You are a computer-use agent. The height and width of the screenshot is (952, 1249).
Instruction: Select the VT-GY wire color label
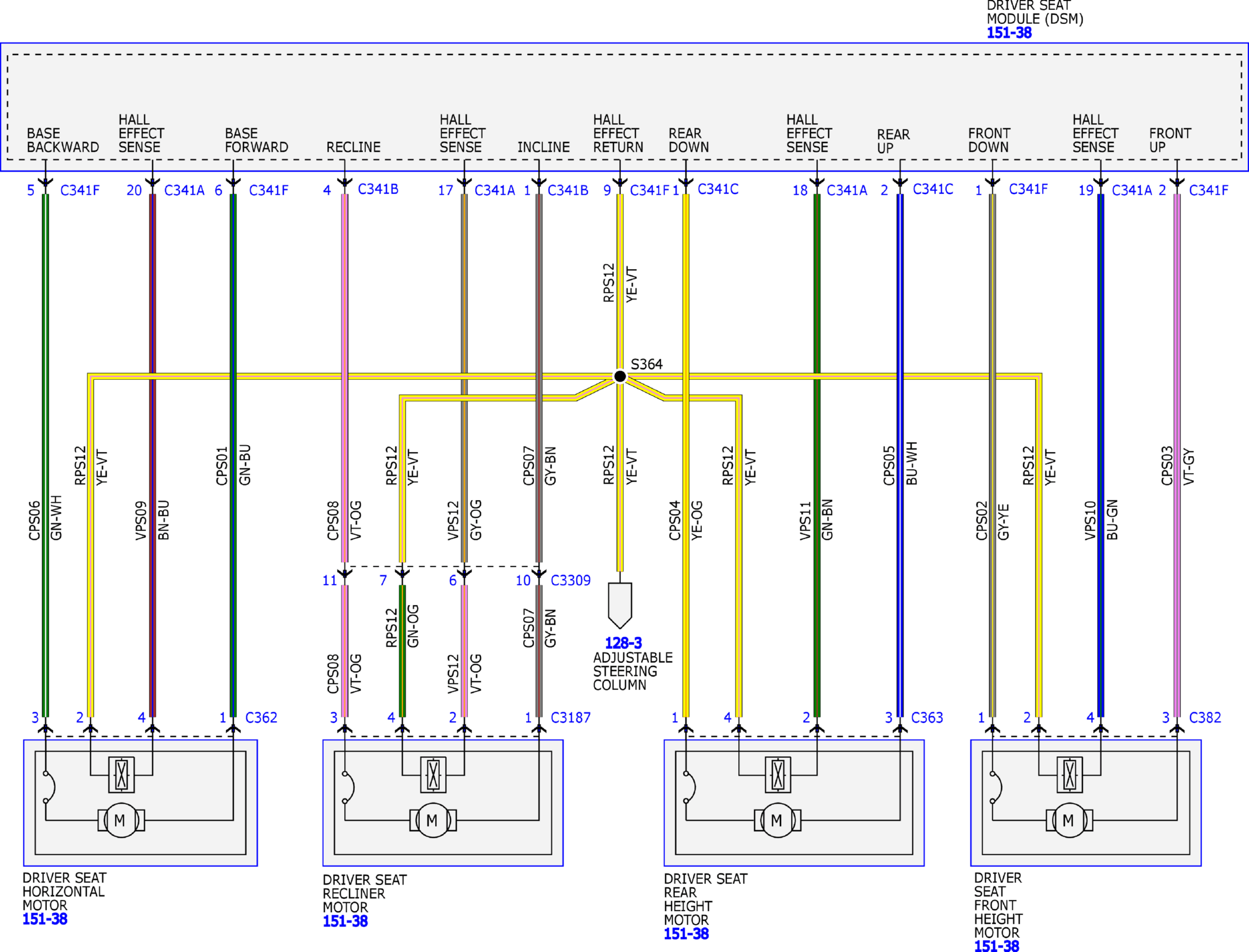click(1189, 467)
